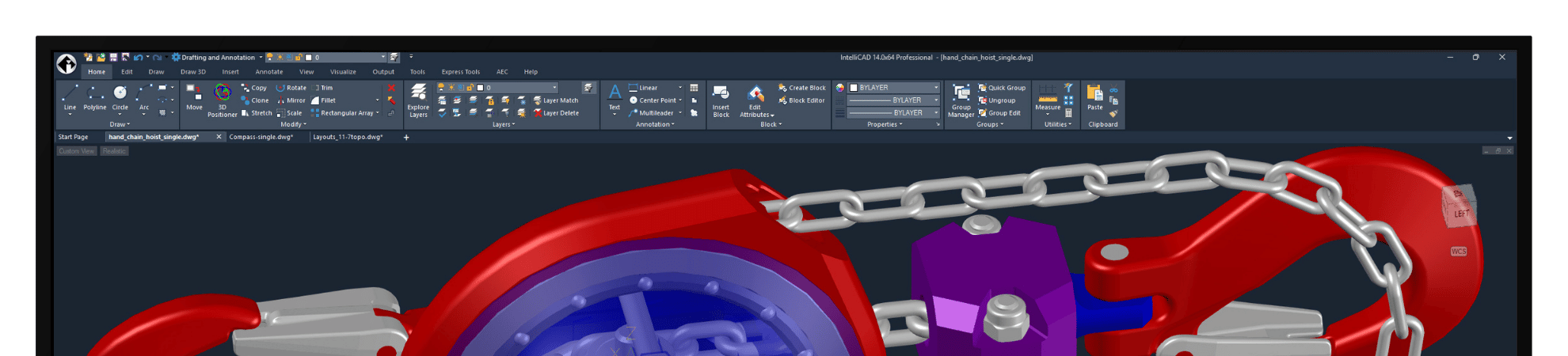
Task: Click the calculator icon in Utilities
Action: click(1068, 113)
